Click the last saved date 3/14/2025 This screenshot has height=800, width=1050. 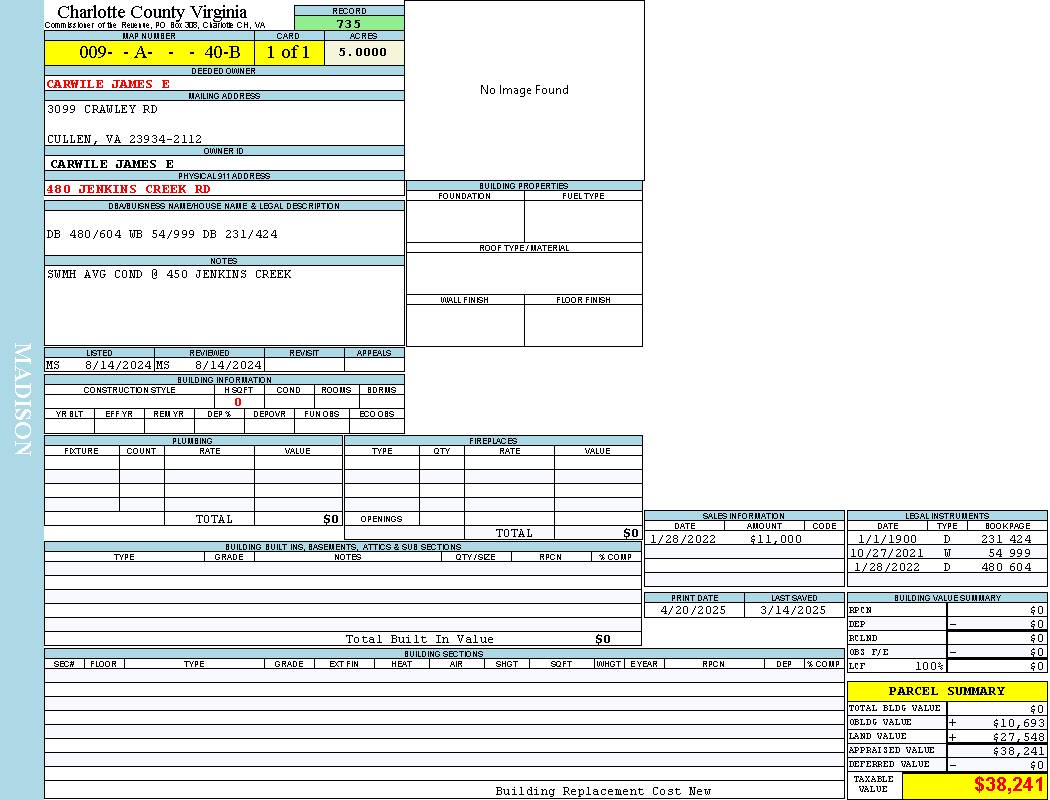pos(793,610)
